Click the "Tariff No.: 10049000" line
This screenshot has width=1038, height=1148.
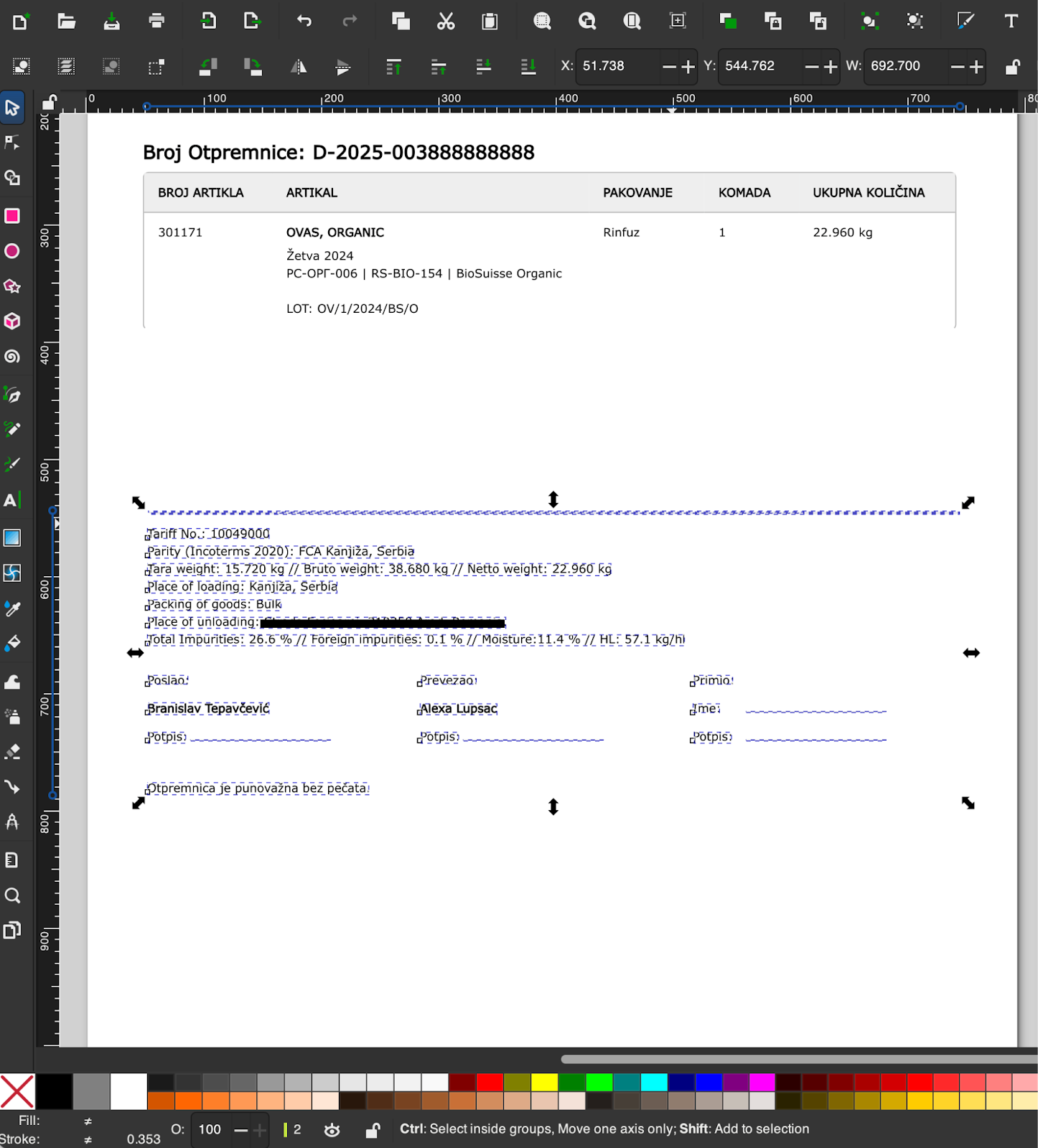click(x=208, y=534)
